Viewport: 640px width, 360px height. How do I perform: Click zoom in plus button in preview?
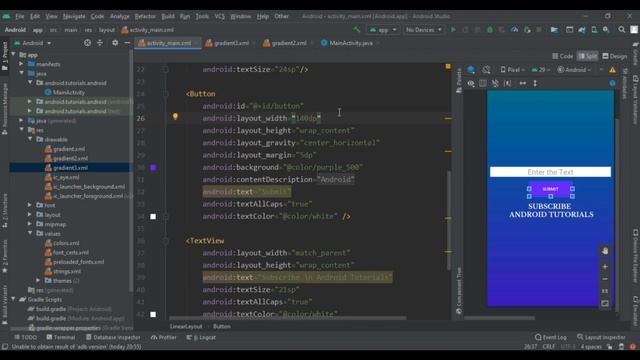coord(605,267)
